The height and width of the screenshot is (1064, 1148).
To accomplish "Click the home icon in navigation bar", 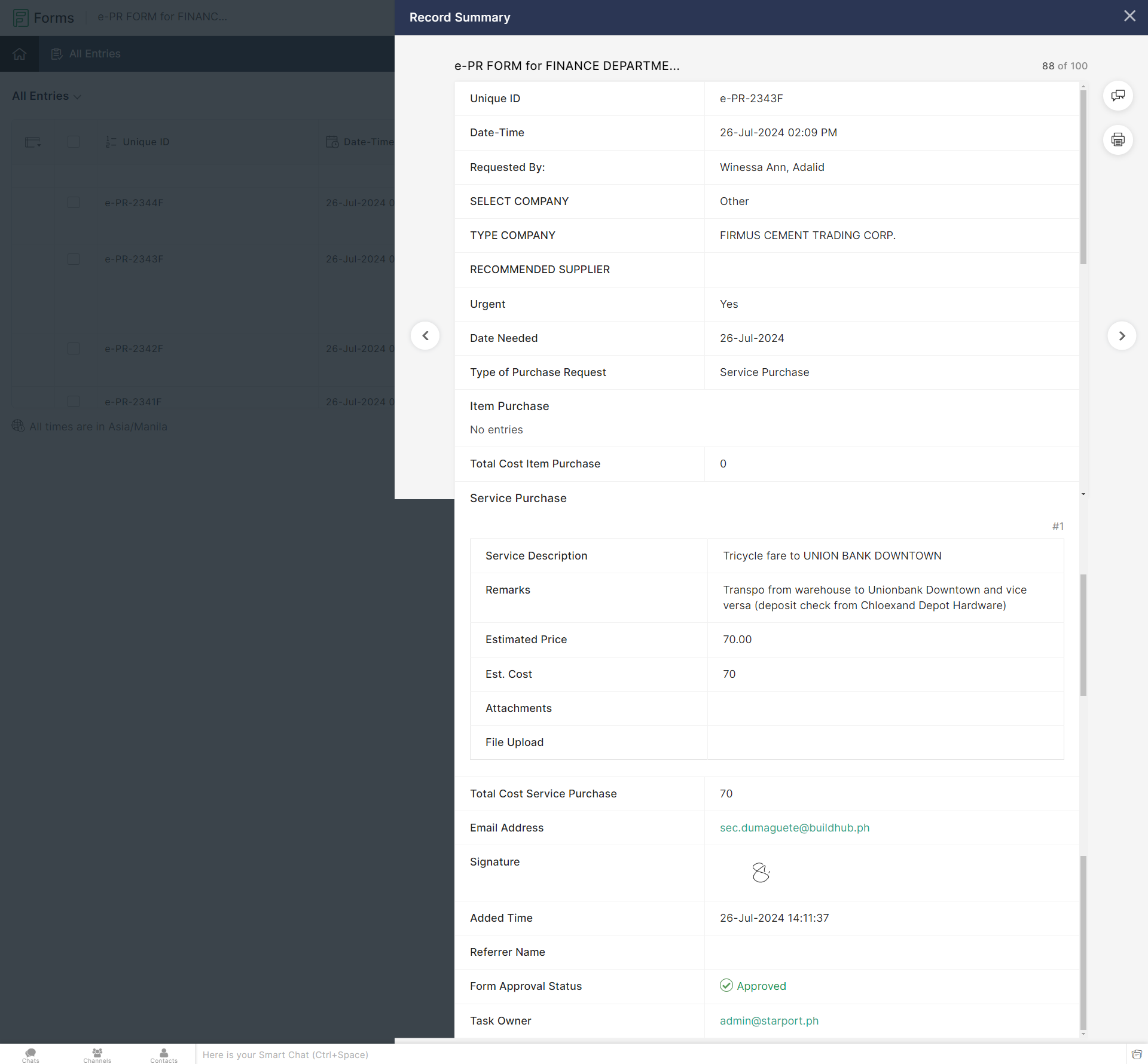I will pos(19,54).
